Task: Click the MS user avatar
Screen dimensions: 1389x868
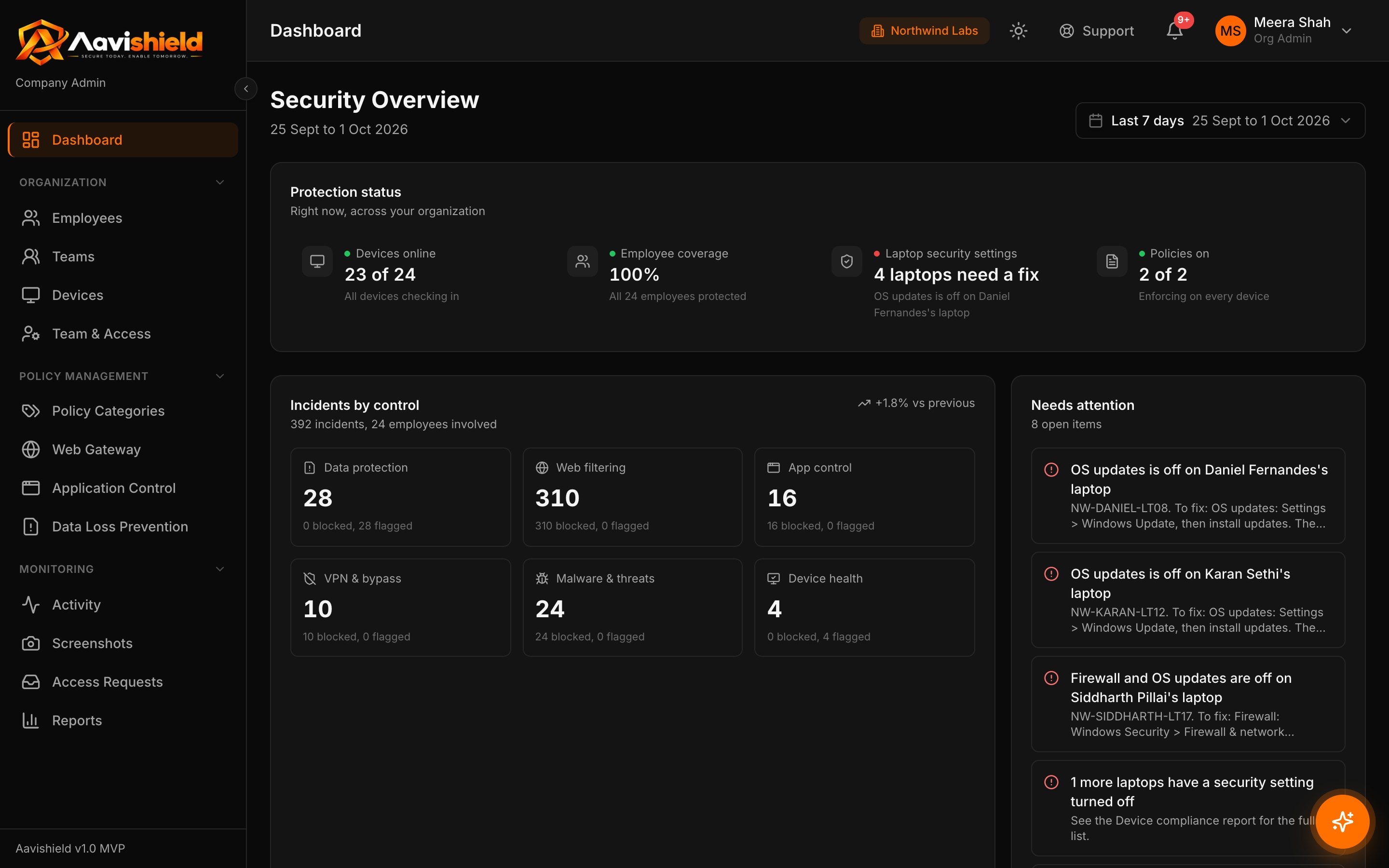Action: tap(1230, 31)
